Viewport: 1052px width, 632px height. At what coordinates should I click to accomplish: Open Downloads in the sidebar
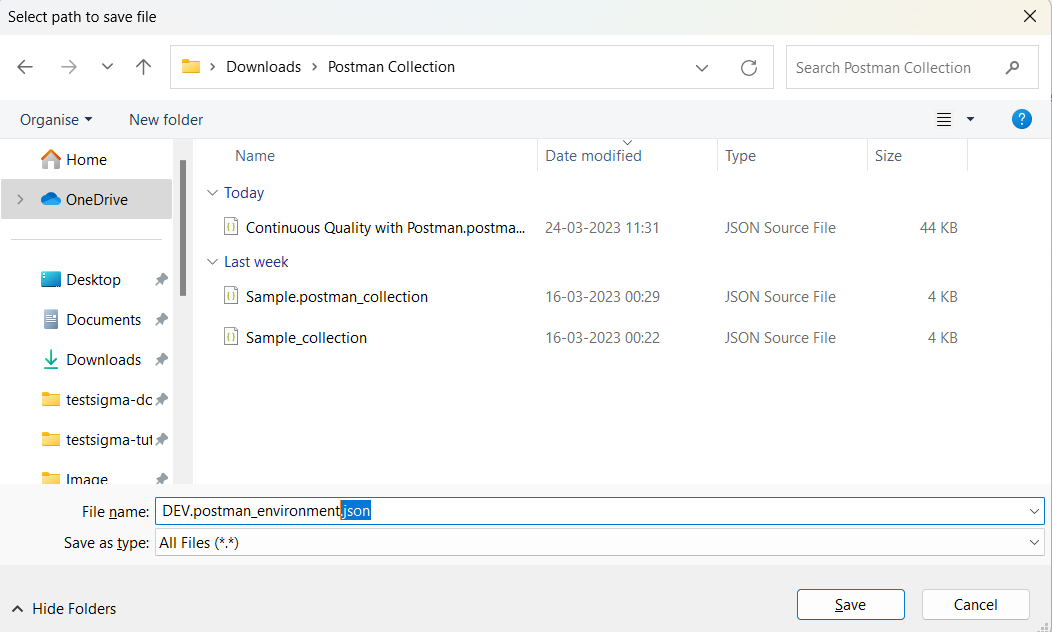91,360
